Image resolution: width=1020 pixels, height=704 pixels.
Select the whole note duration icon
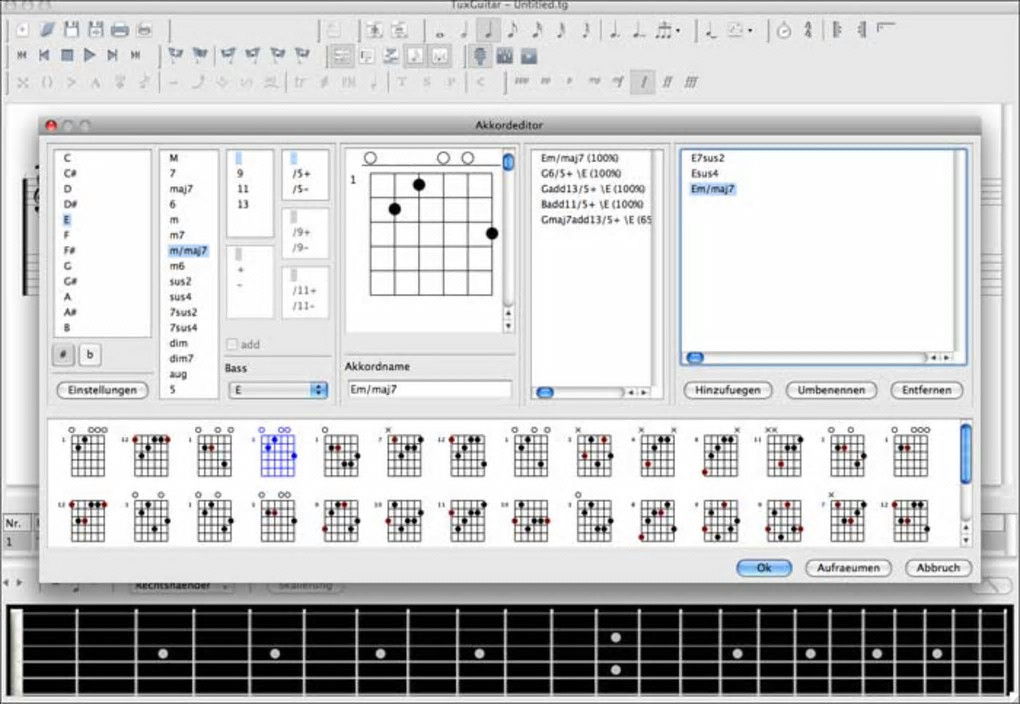pyautogui.click(x=439, y=31)
